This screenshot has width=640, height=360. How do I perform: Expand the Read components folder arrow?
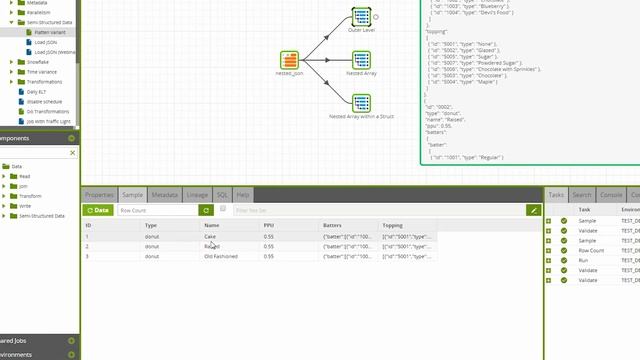click(x=4, y=176)
